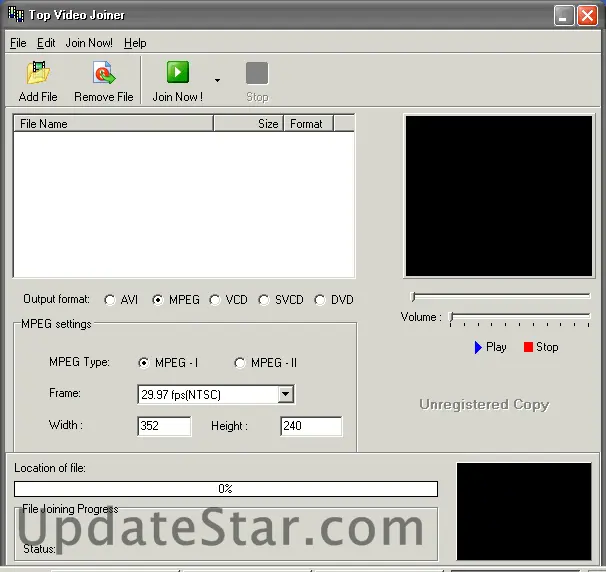Open the Edit menu
The width and height of the screenshot is (606, 572).
pyautogui.click(x=46, y=43)
